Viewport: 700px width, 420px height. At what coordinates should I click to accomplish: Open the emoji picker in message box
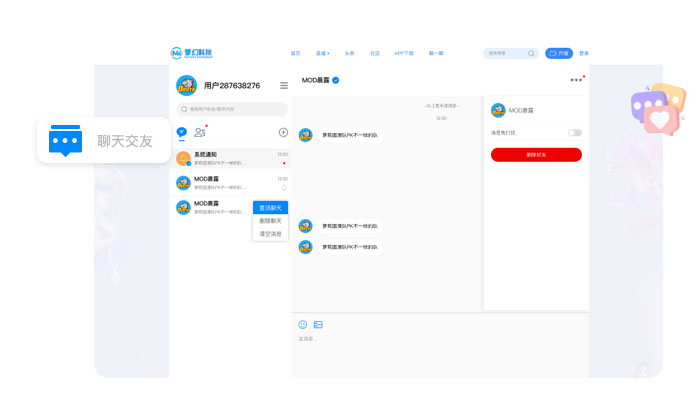(303, 324)
